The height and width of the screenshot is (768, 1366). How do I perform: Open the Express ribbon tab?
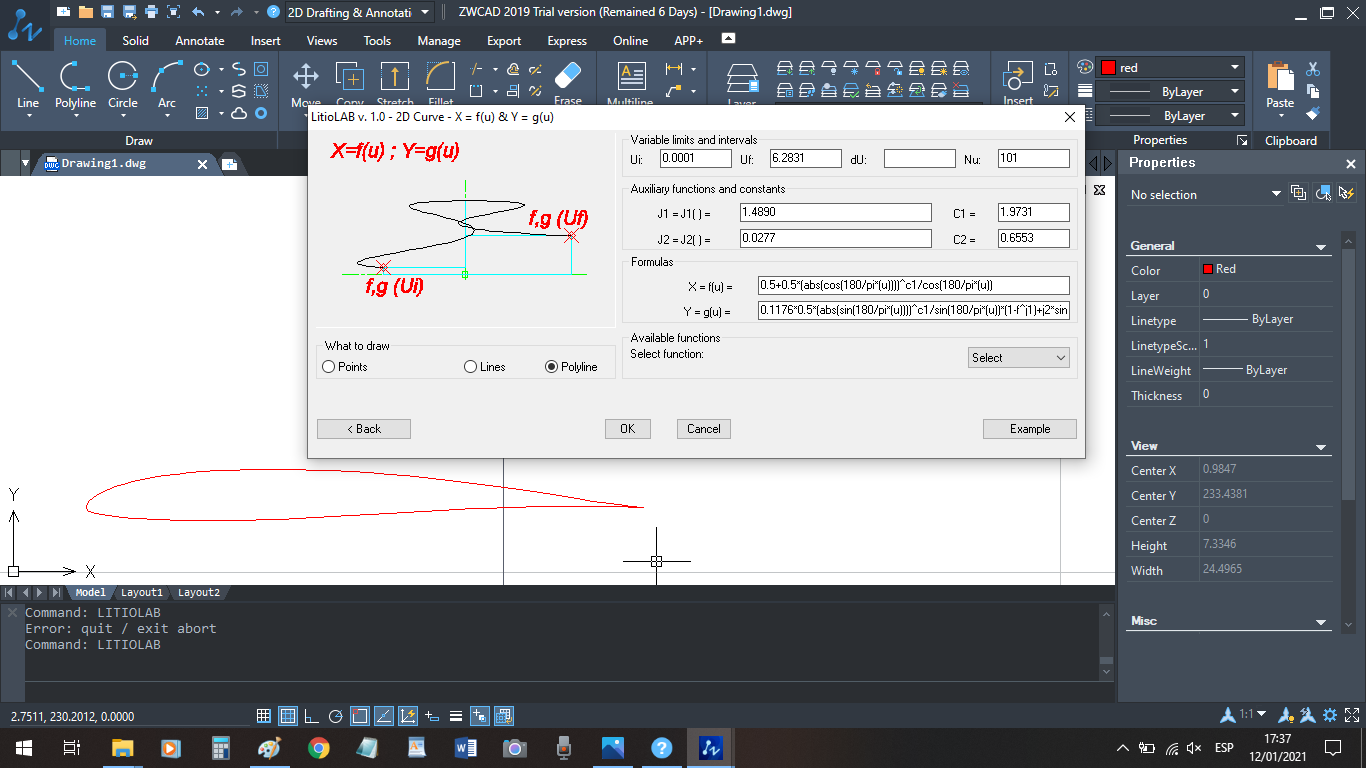point(567,41)
